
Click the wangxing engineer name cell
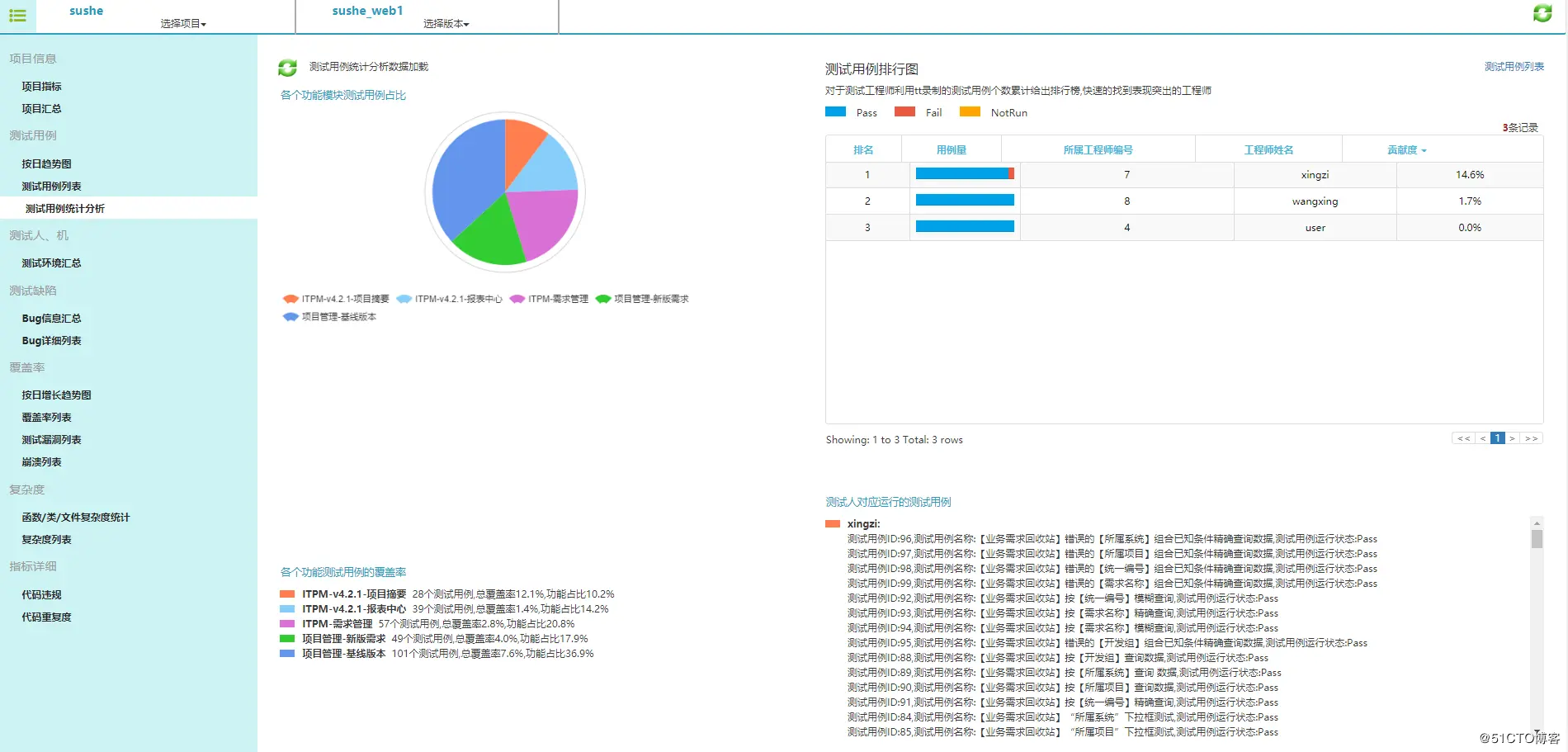[1315, 201]
